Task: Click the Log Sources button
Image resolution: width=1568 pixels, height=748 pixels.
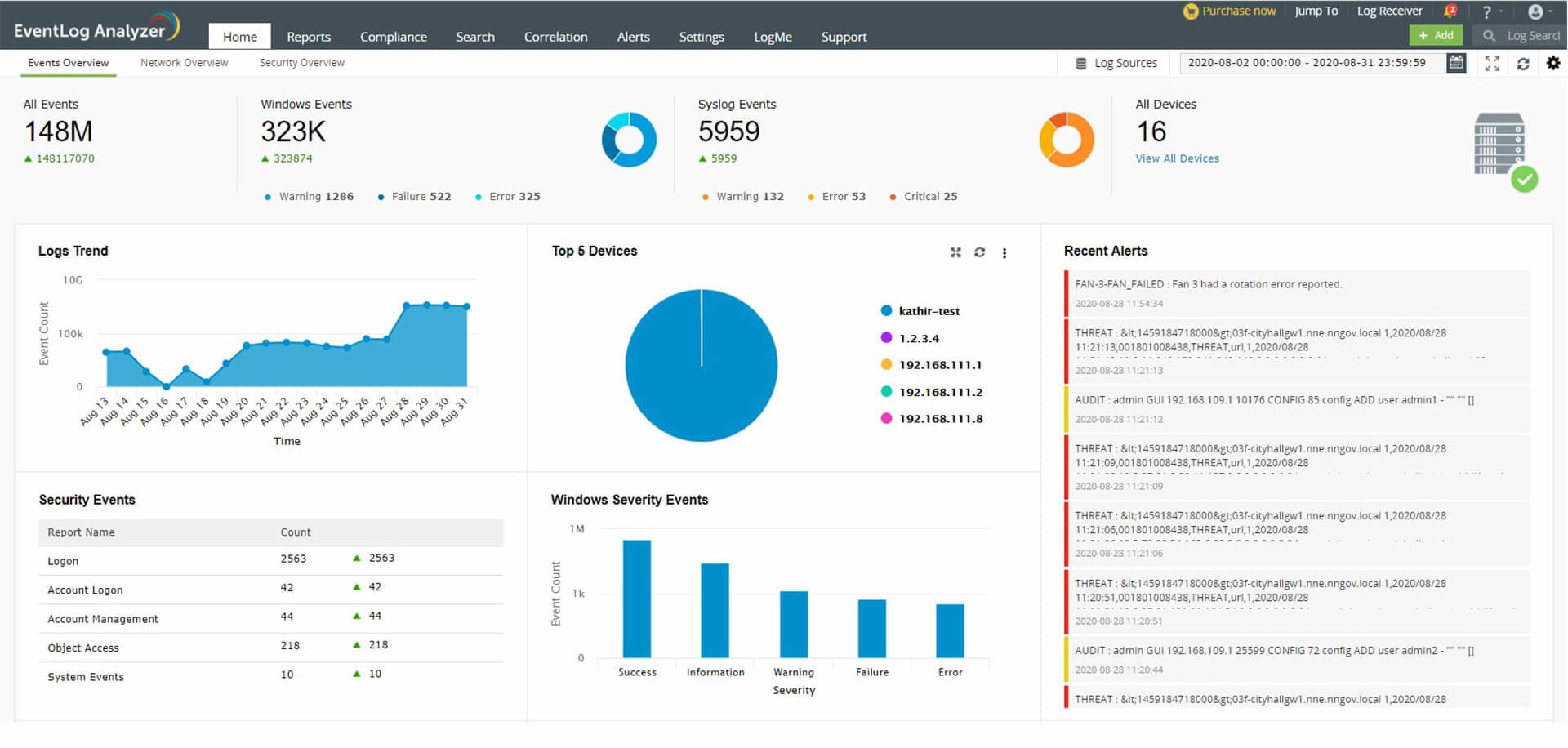Action: (1116, 63)
